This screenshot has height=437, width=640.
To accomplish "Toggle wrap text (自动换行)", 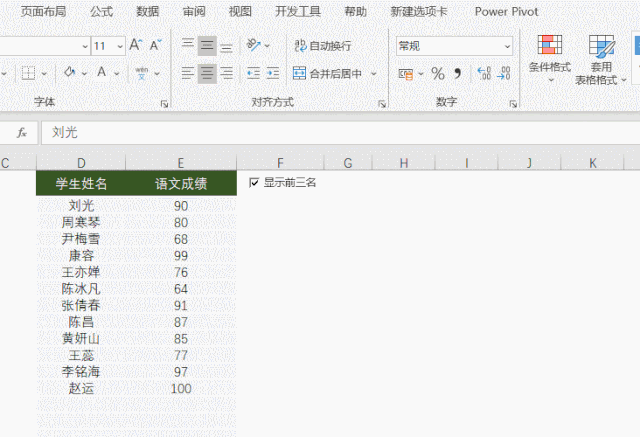I will [323, 46].
